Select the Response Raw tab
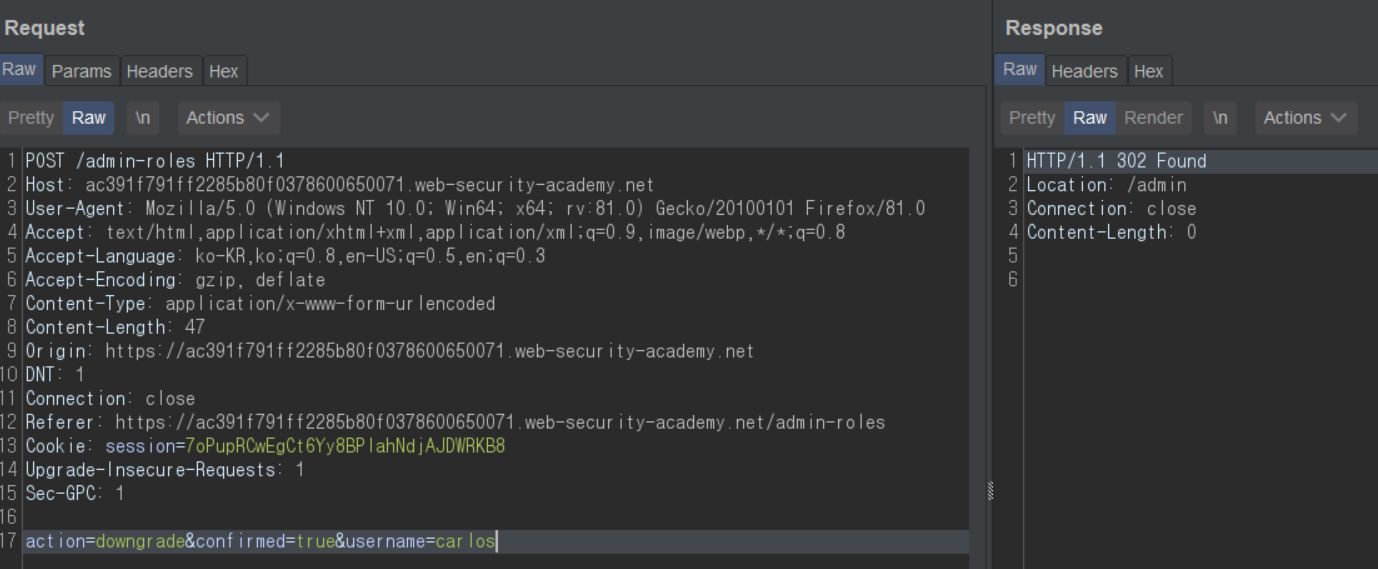This screenshot has height=569, width=1378. 1019,70
